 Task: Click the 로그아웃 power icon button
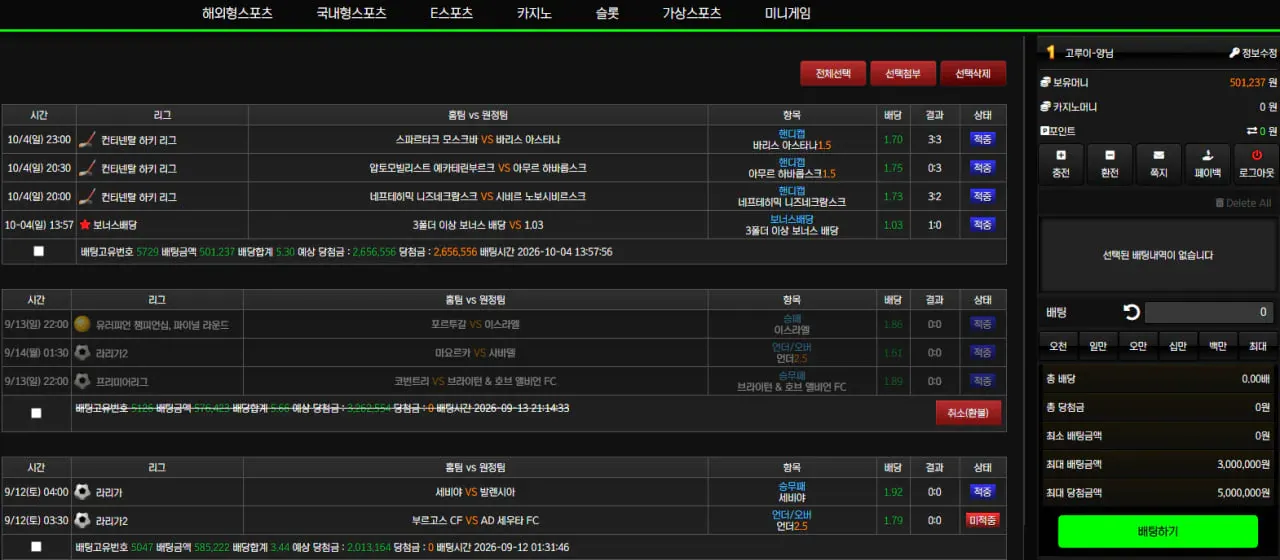click(x=1256, y=164)
